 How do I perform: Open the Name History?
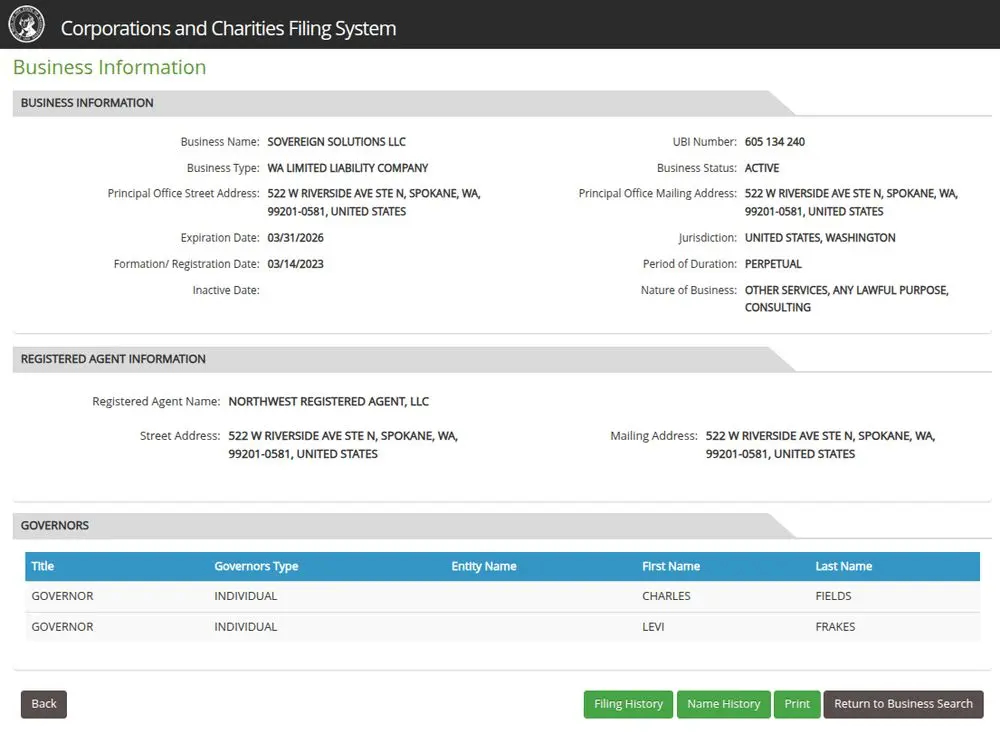(x=723, y=704)
